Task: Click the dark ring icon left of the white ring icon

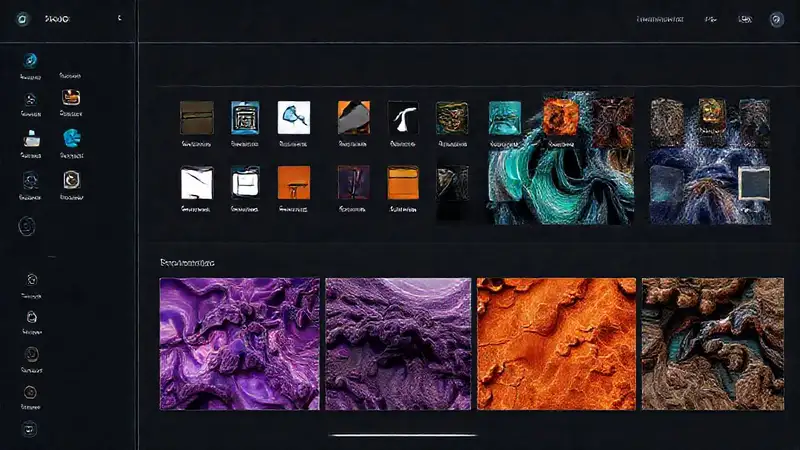Action: point(30,180)
